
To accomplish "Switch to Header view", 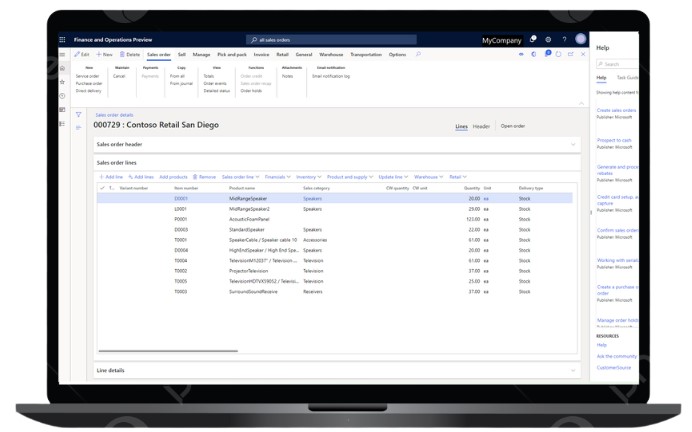I will point(481,127).
